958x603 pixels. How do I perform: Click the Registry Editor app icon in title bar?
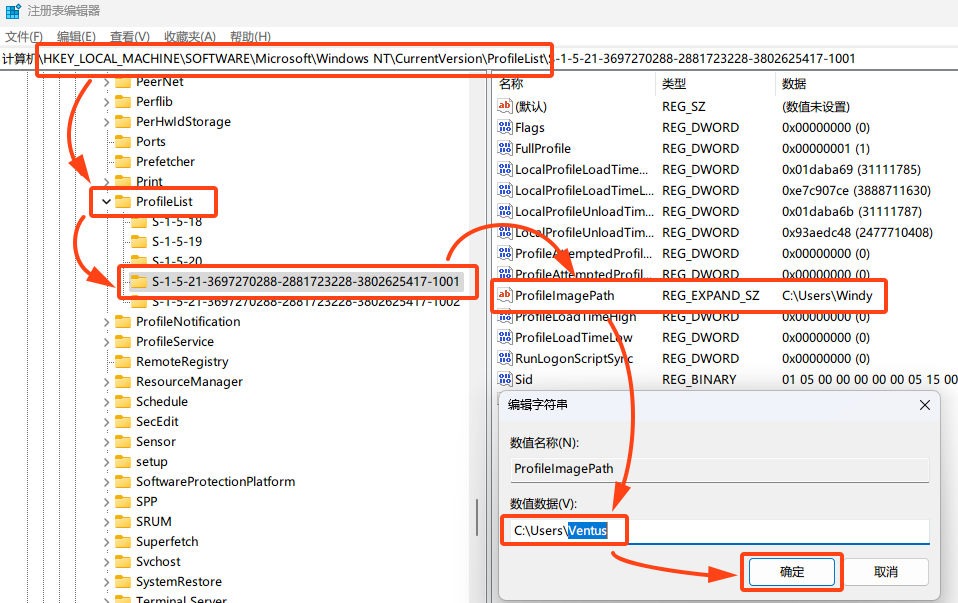point(13,11)
